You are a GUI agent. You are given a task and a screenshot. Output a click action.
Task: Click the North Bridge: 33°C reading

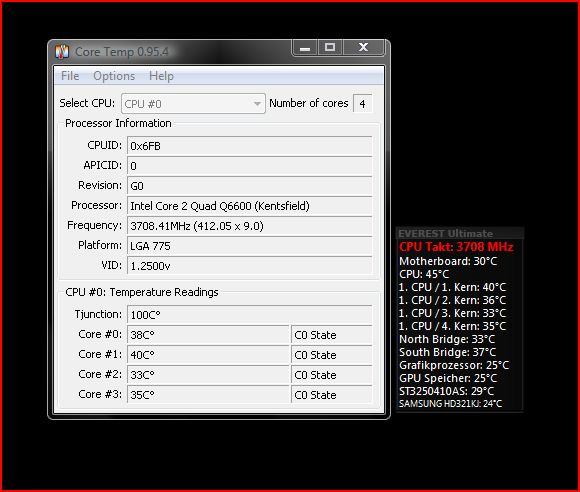click(447, 339)
